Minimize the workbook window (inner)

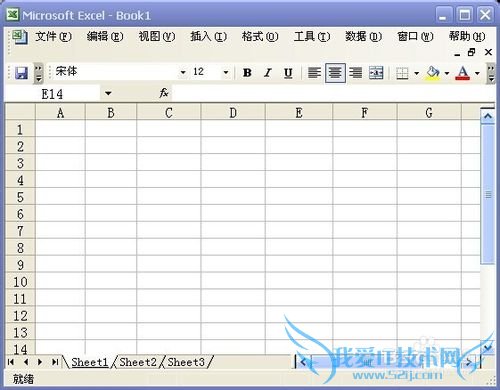[457, 53]
